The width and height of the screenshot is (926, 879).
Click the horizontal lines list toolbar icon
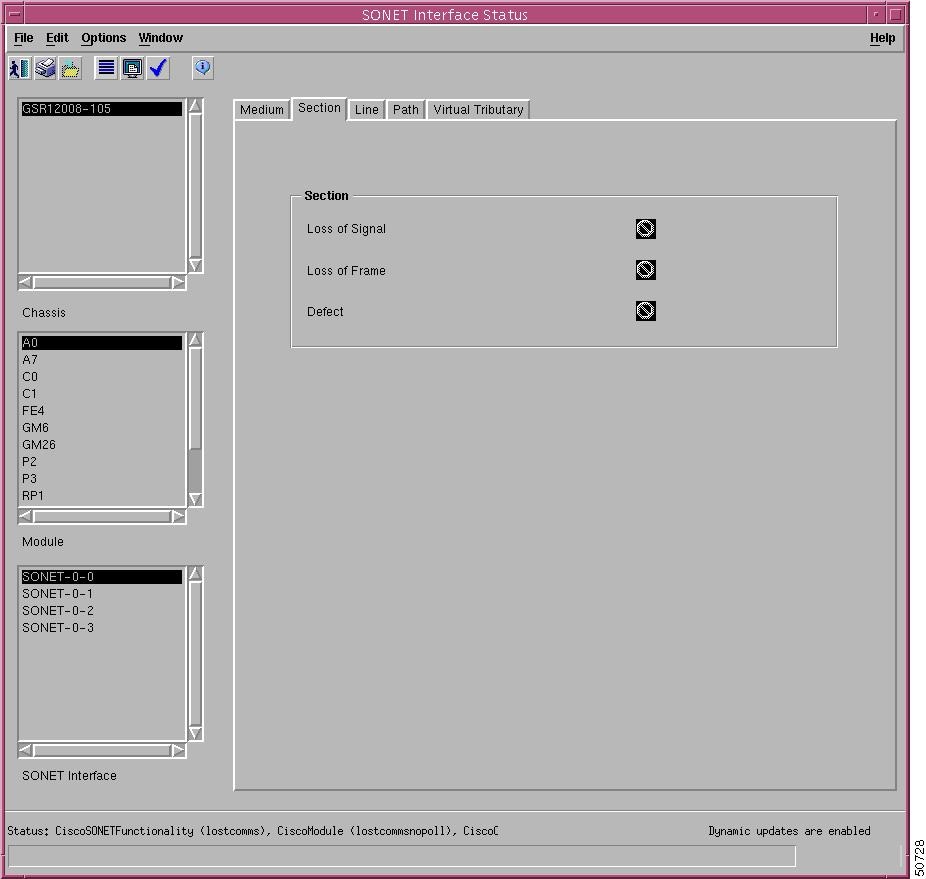click(x=106, y=69)
